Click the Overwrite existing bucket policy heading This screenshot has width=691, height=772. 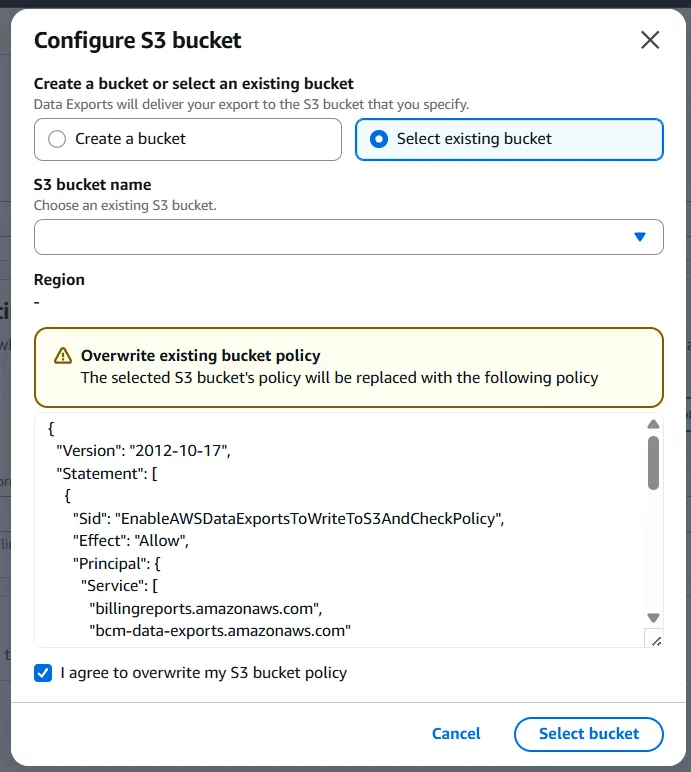pyautogui.click(x=200, y=356)
